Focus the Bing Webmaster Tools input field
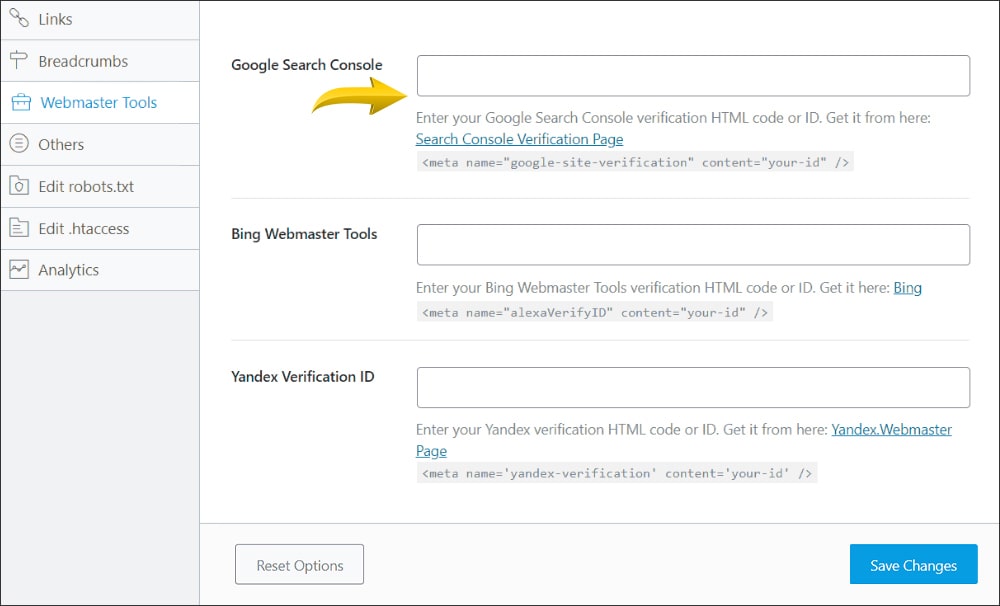Image resolution: width=1000 pixels, height=606 pixels. 693,244
